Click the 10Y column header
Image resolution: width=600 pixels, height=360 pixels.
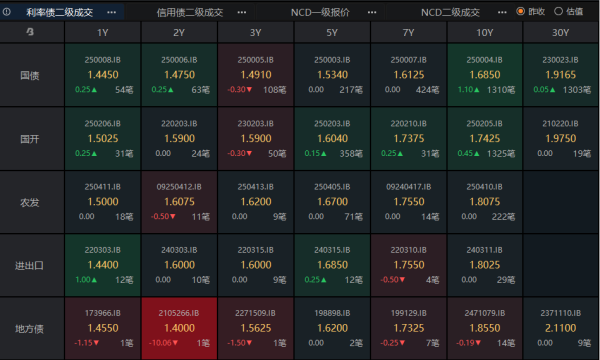(485, 33)
